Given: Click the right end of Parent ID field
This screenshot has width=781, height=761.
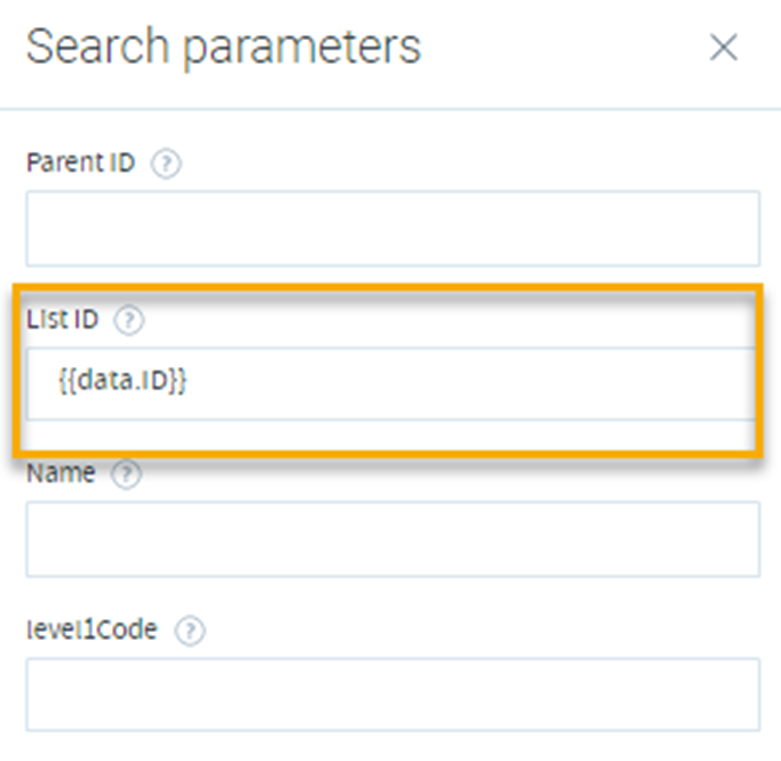Looking at the screenshot, I should click(745, 229).
